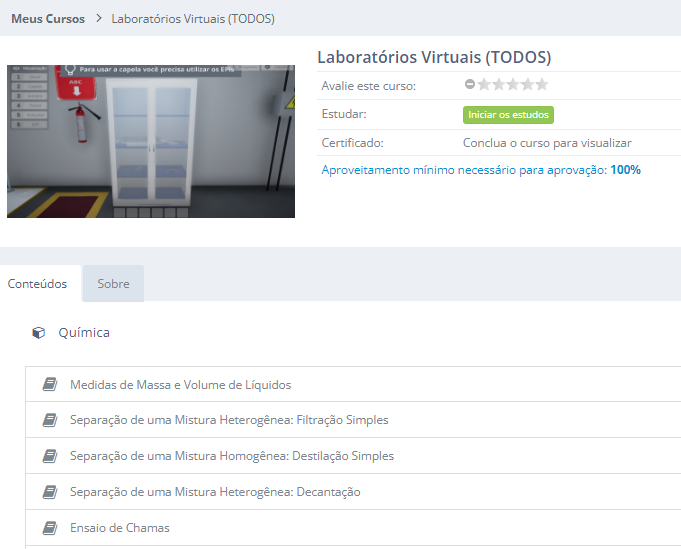681x549 pixels.
Task: Open the Conteúdos tab
Action: [x=37, y=284]
